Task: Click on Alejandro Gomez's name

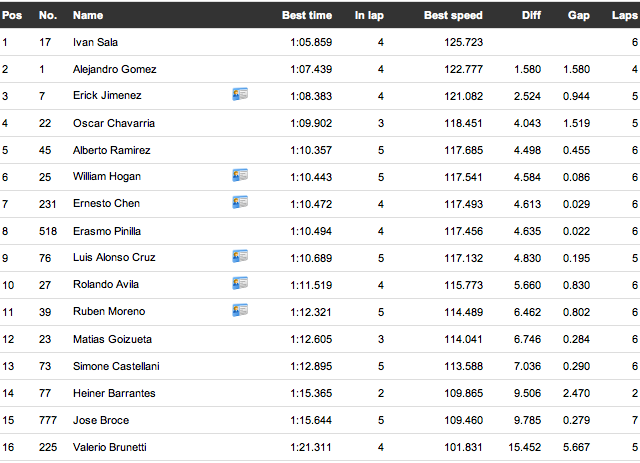Action: pos(114,69)
